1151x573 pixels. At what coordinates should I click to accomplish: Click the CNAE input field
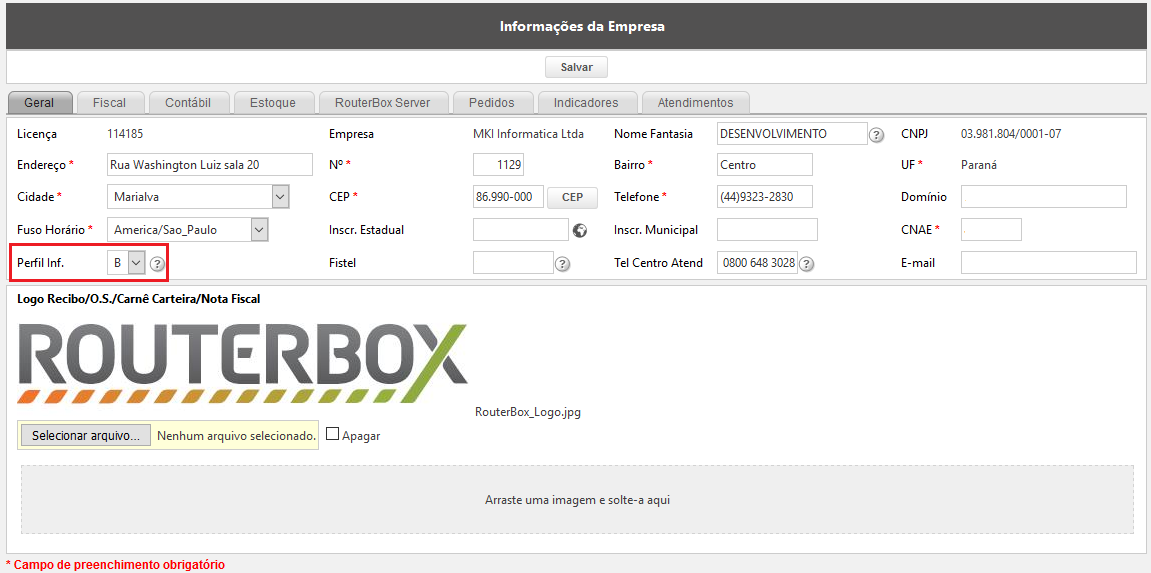[x=991, y=230]
